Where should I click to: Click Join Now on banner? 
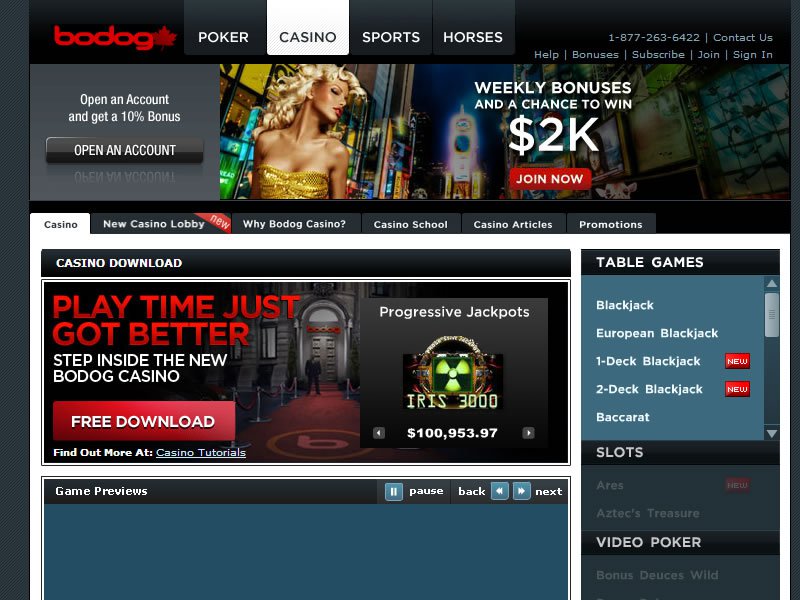[x=549, y=179]
